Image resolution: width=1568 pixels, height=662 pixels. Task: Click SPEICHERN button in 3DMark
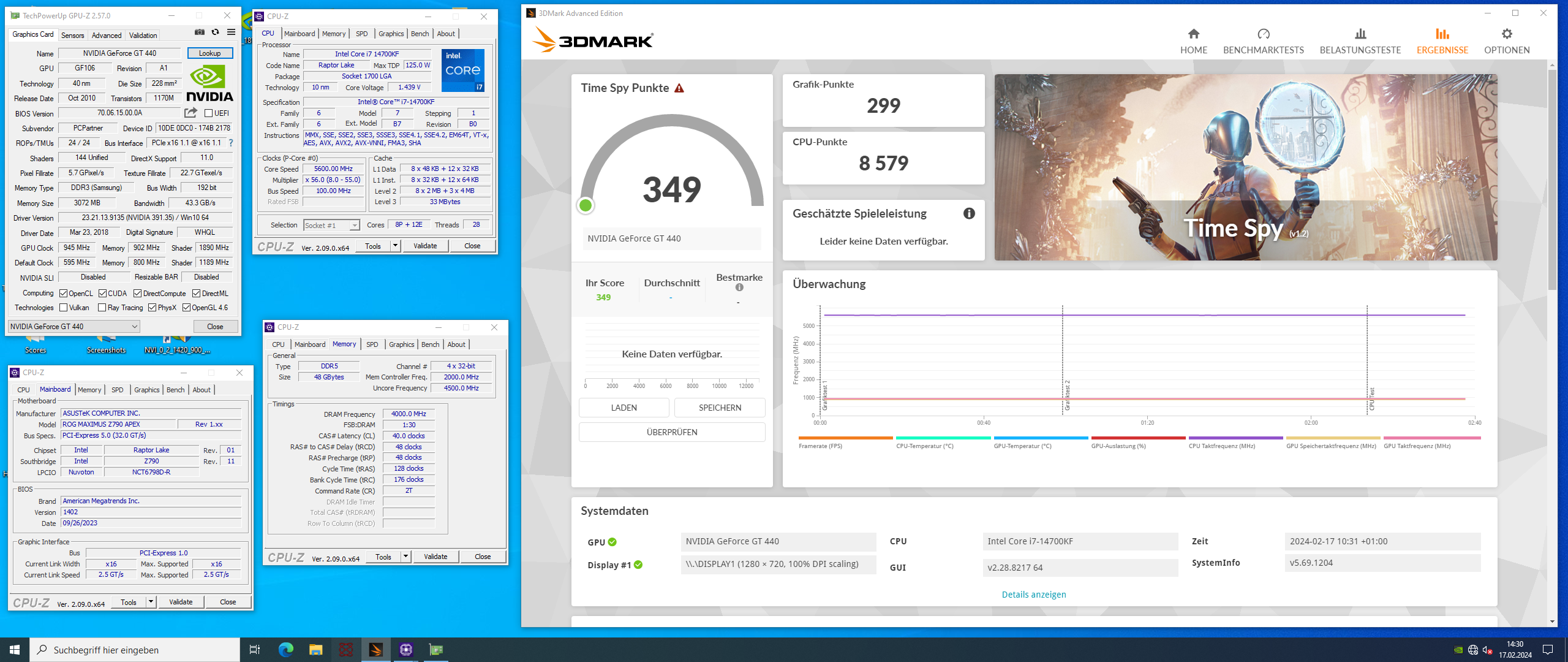(x=720, y=408)
